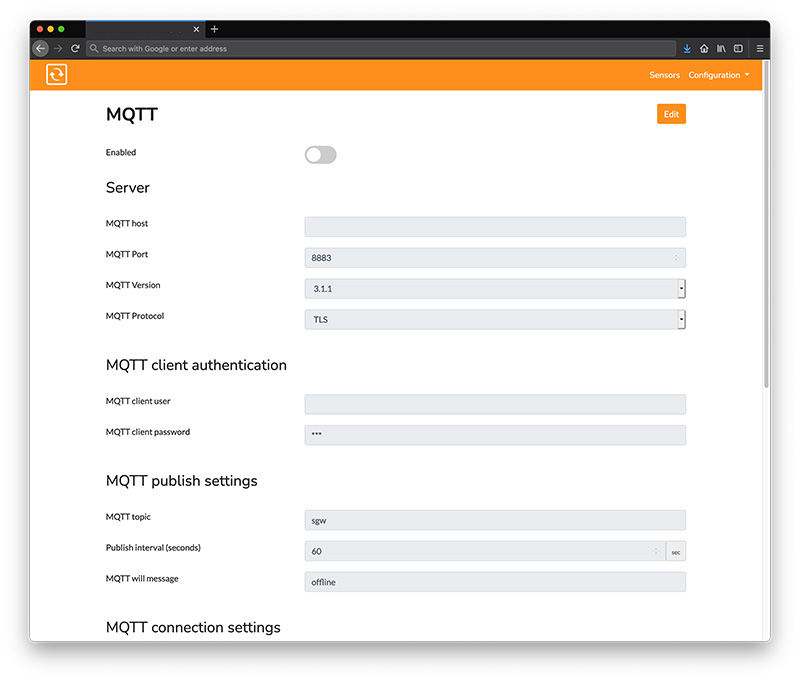Click the browser forward arrow button
800x681 pixels.
click(58, 48)
